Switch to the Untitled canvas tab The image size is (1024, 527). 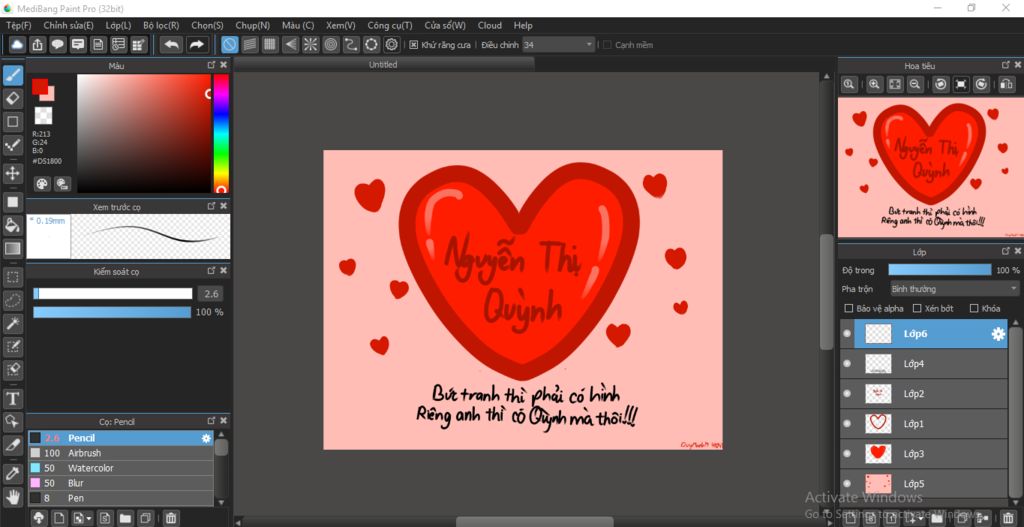pos(383,65)
